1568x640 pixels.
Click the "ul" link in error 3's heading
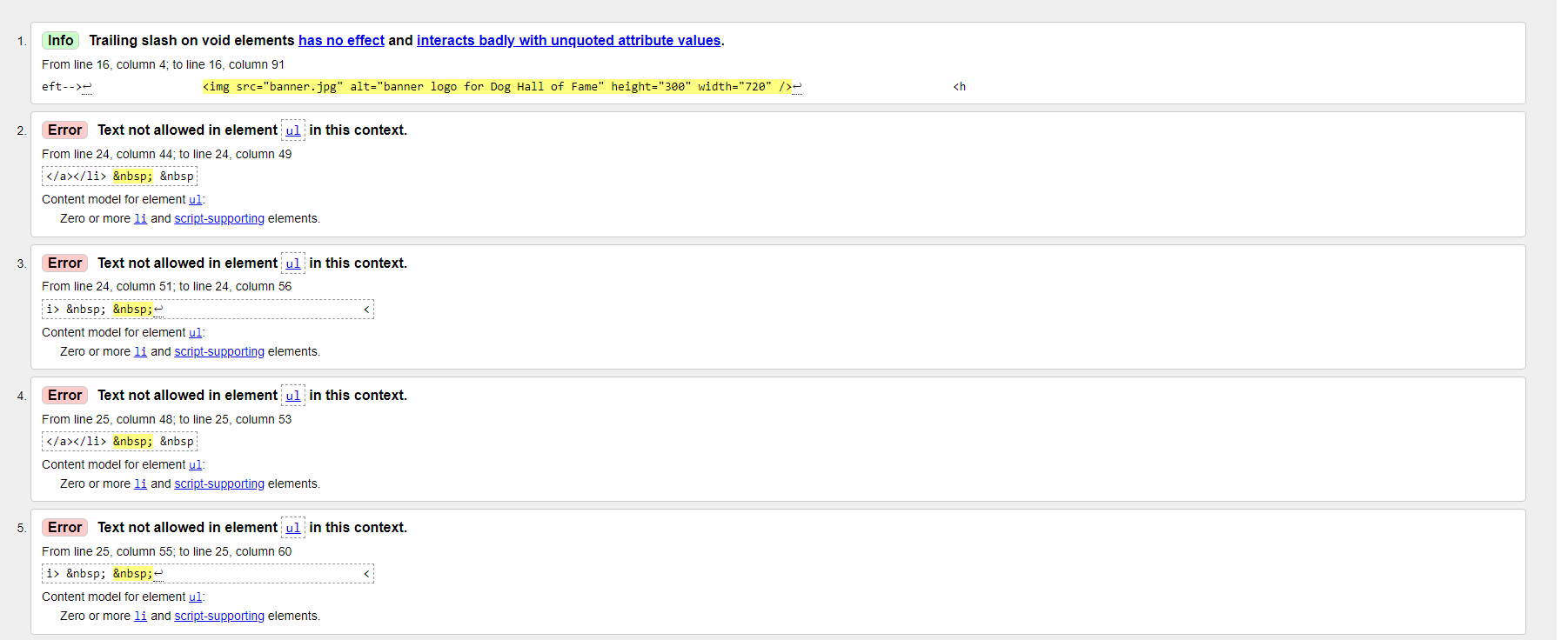293,263
